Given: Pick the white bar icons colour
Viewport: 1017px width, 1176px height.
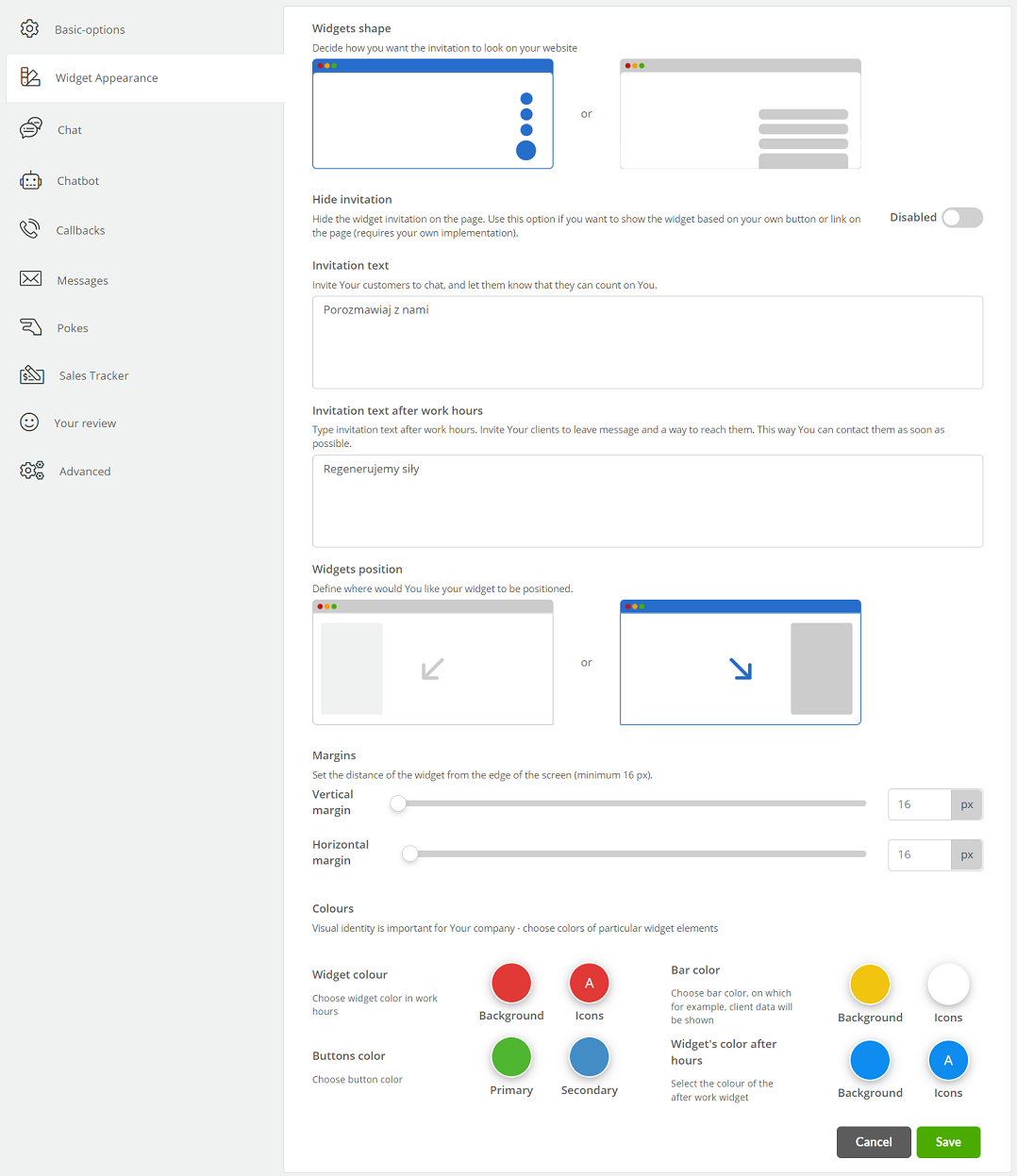Looking at the screenshot, I should pyautogui.click(x=948, y=985).
